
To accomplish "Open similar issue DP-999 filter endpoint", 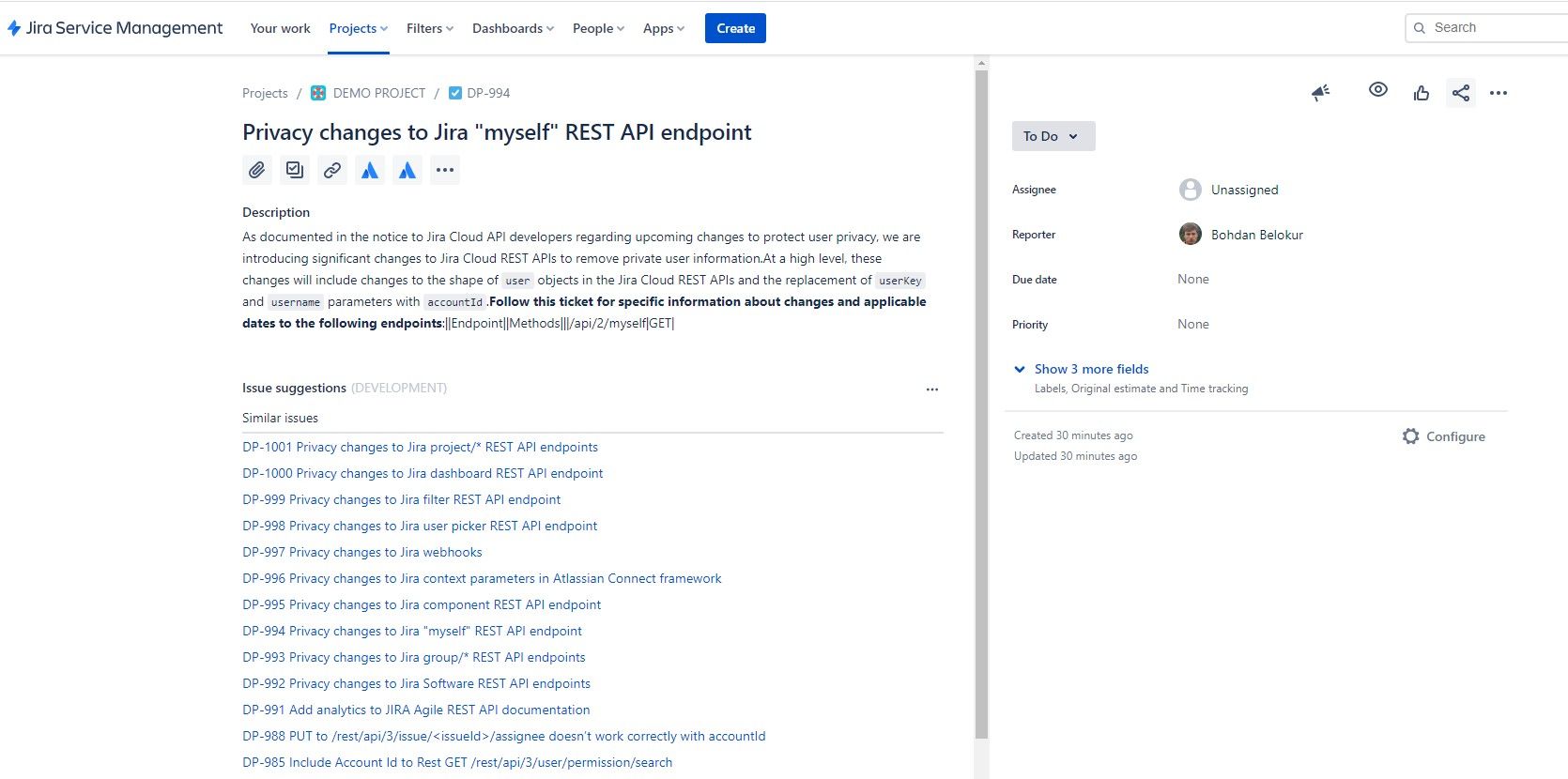I will [x=401, y=499].
